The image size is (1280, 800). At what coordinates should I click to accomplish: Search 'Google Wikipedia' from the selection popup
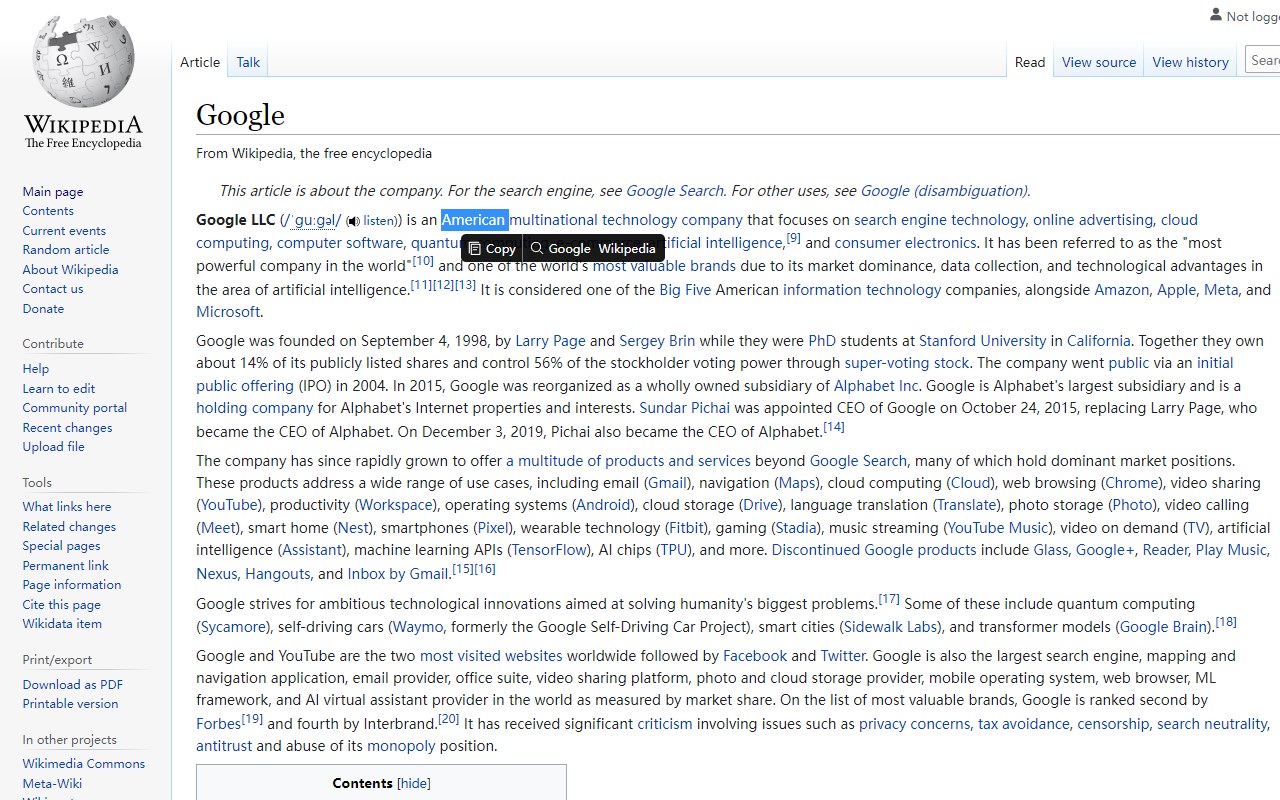coord(593,248)
